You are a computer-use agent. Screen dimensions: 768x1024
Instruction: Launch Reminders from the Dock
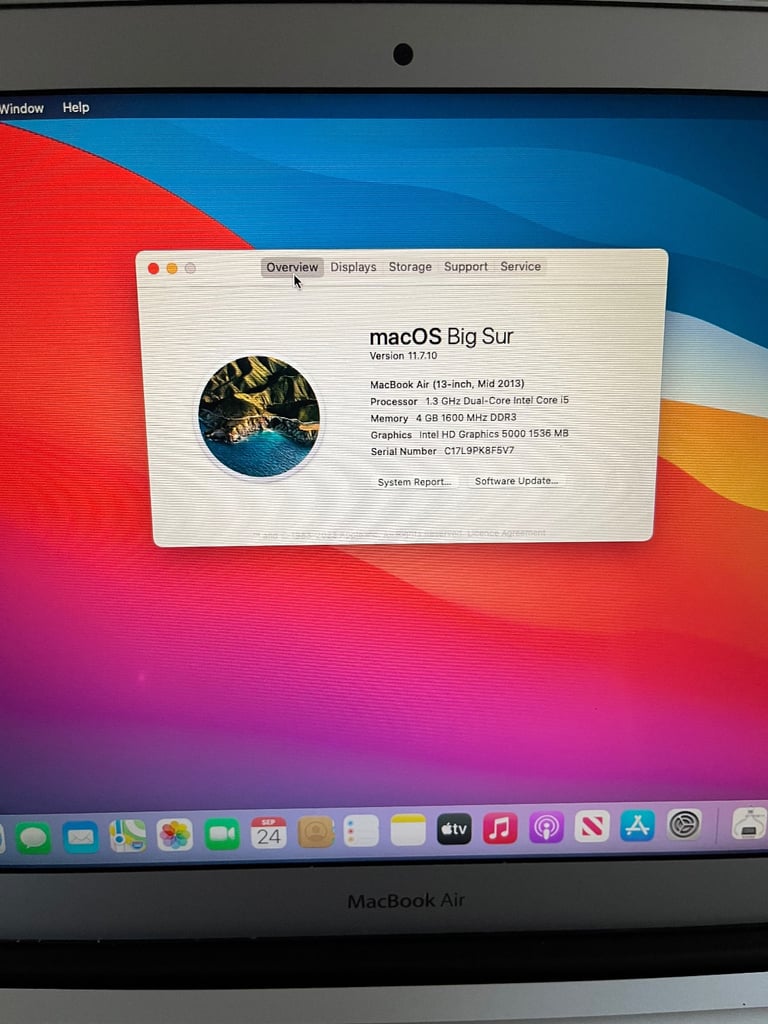[x=361, y=831]
